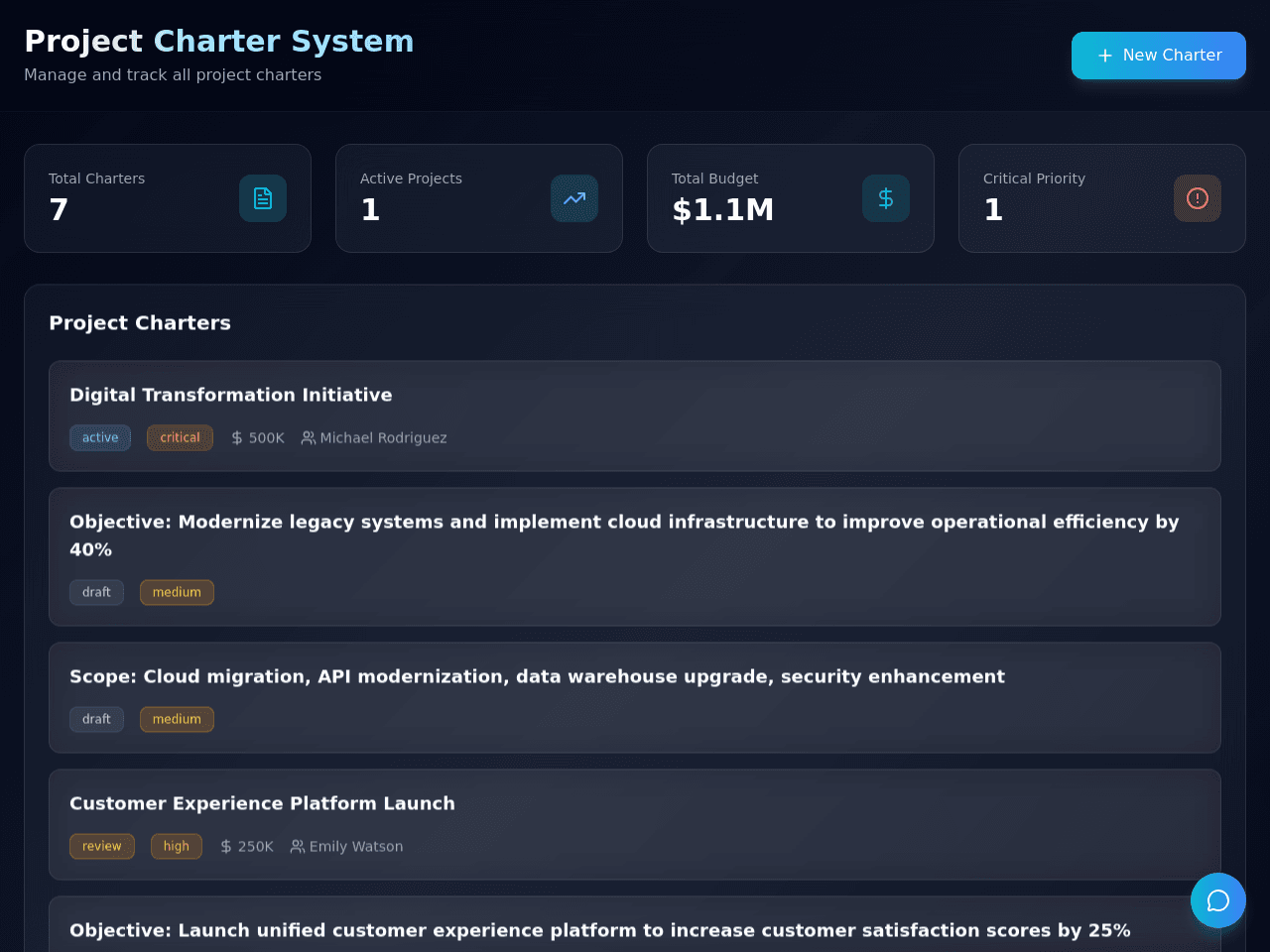Click the Critical Priority label
The image size is (1270, 952).
coord(1034,178)
